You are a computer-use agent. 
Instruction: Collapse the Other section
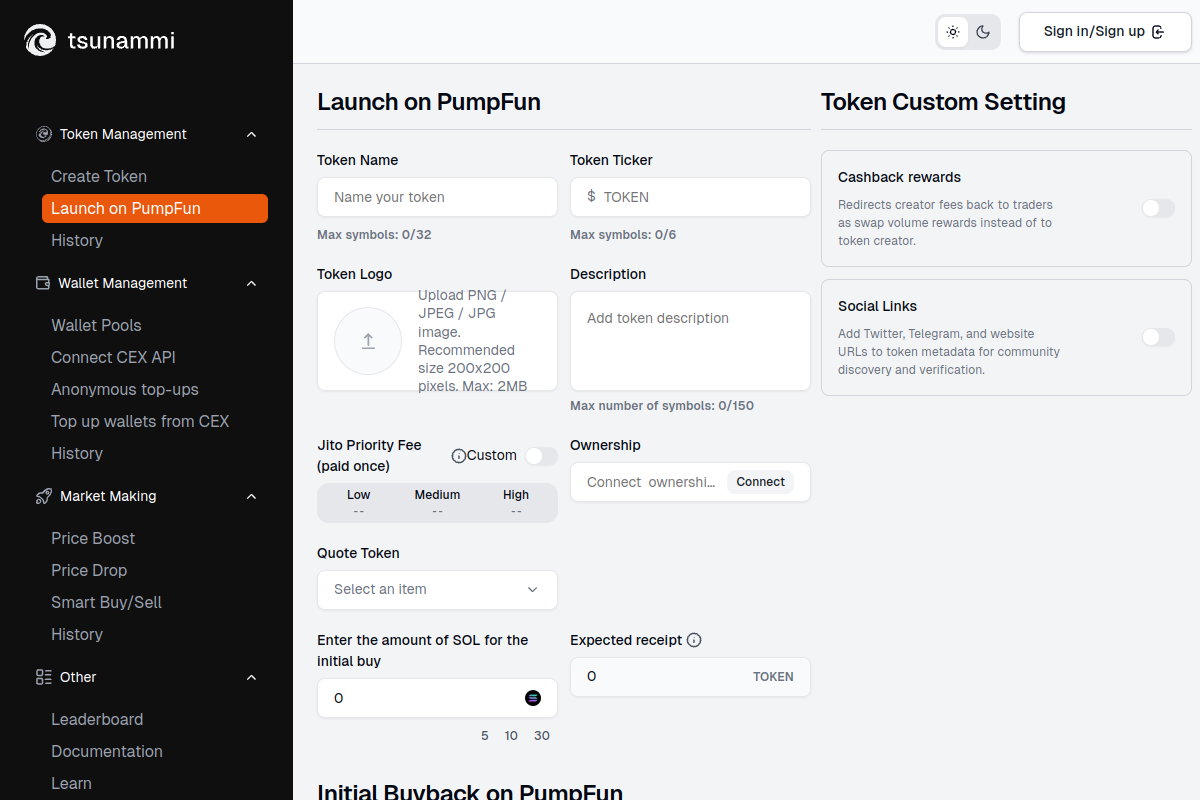[251, 677]
